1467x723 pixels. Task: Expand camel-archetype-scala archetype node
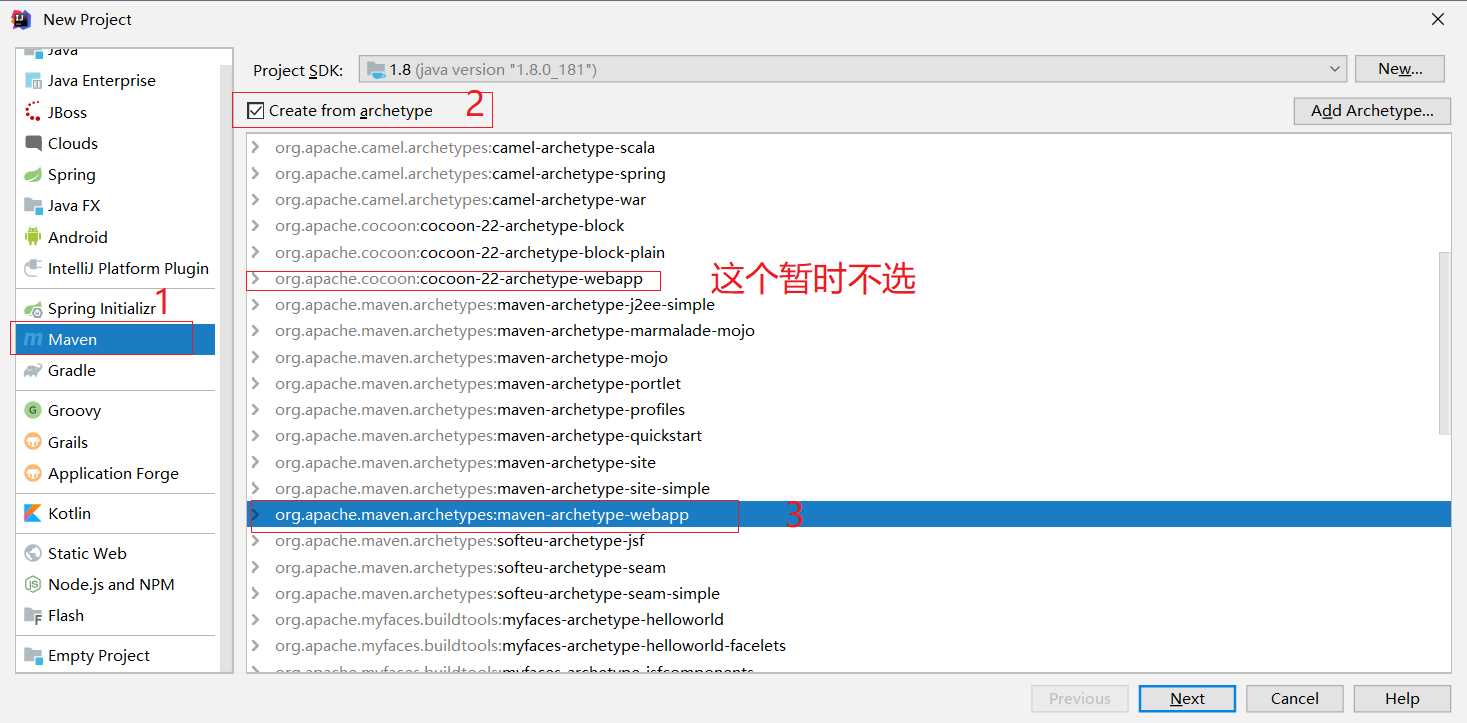coord(256,147)
